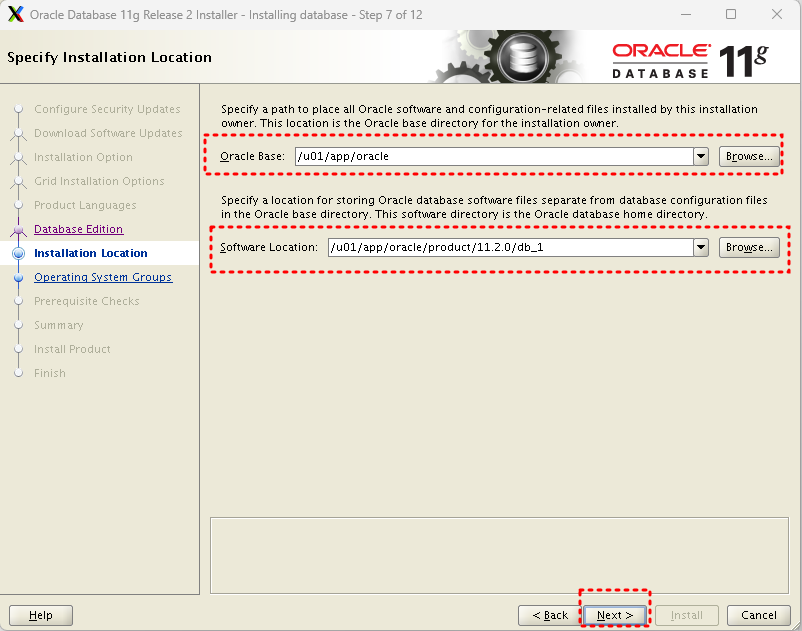Screen dimensions: 802x631
Task: Minimize the installer window
Action: coord(686,14)
